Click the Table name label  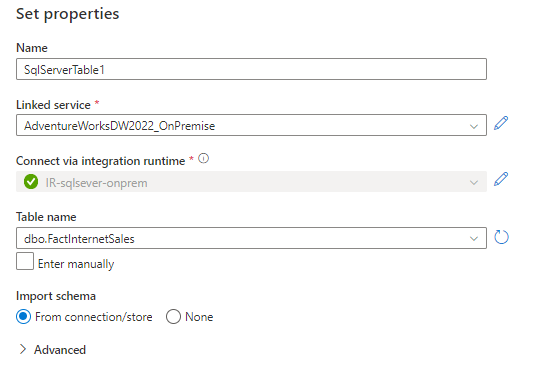(x=46, y=217)
